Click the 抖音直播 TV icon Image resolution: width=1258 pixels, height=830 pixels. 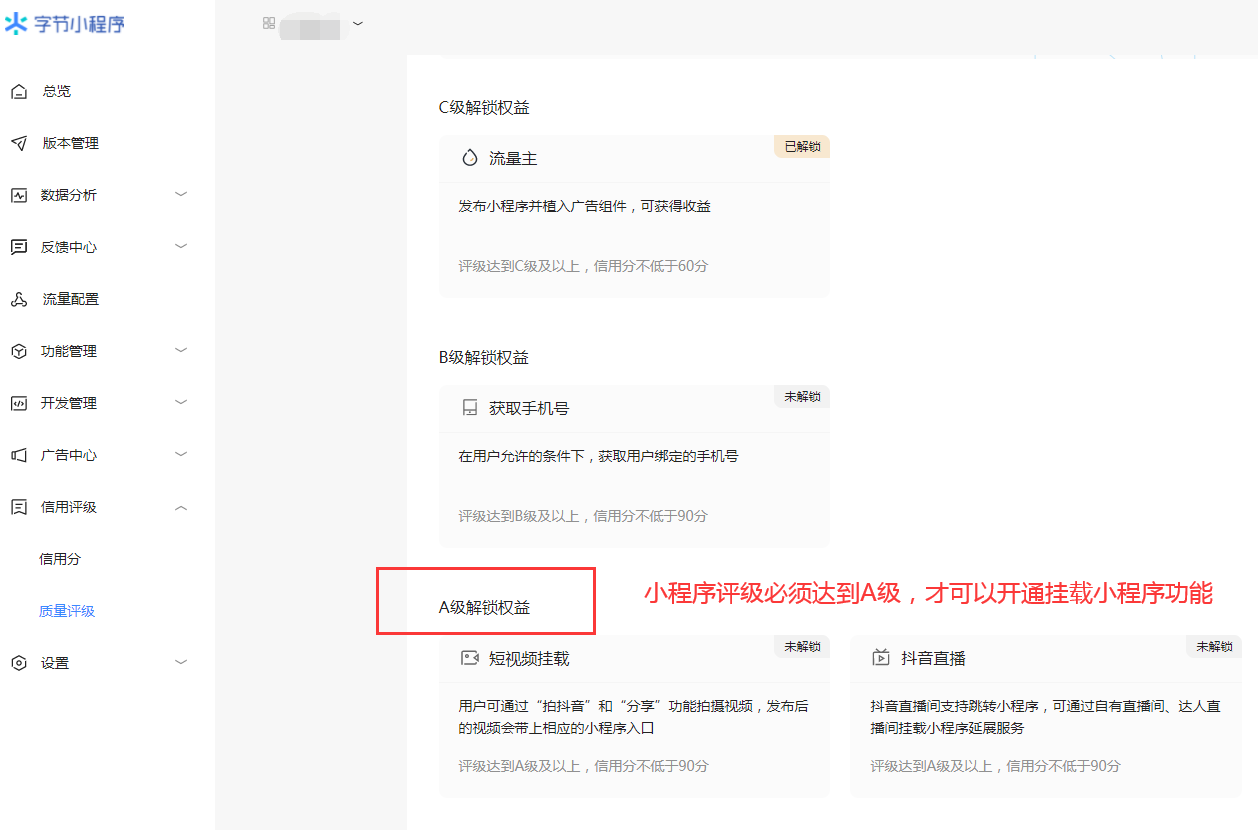(881, 658)
